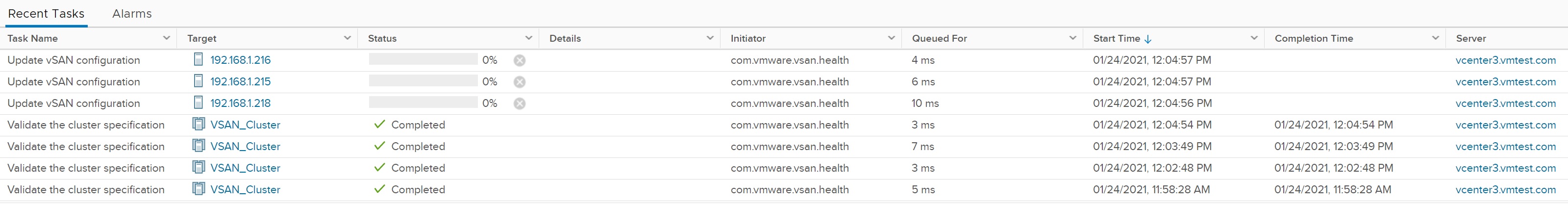1568x206 pixels.
Task: Sort by the Queued For column header
Action: pyautogui.click(x=939, y=38)
